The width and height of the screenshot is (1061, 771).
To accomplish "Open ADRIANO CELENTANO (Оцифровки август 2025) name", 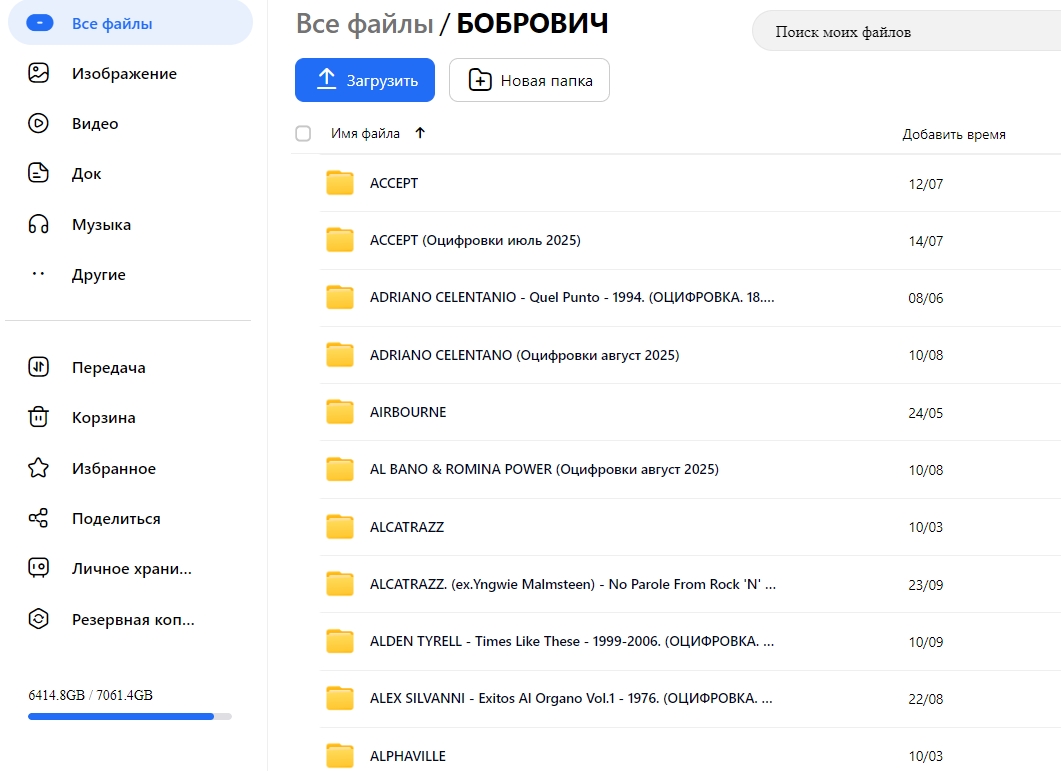I will 524,355.
